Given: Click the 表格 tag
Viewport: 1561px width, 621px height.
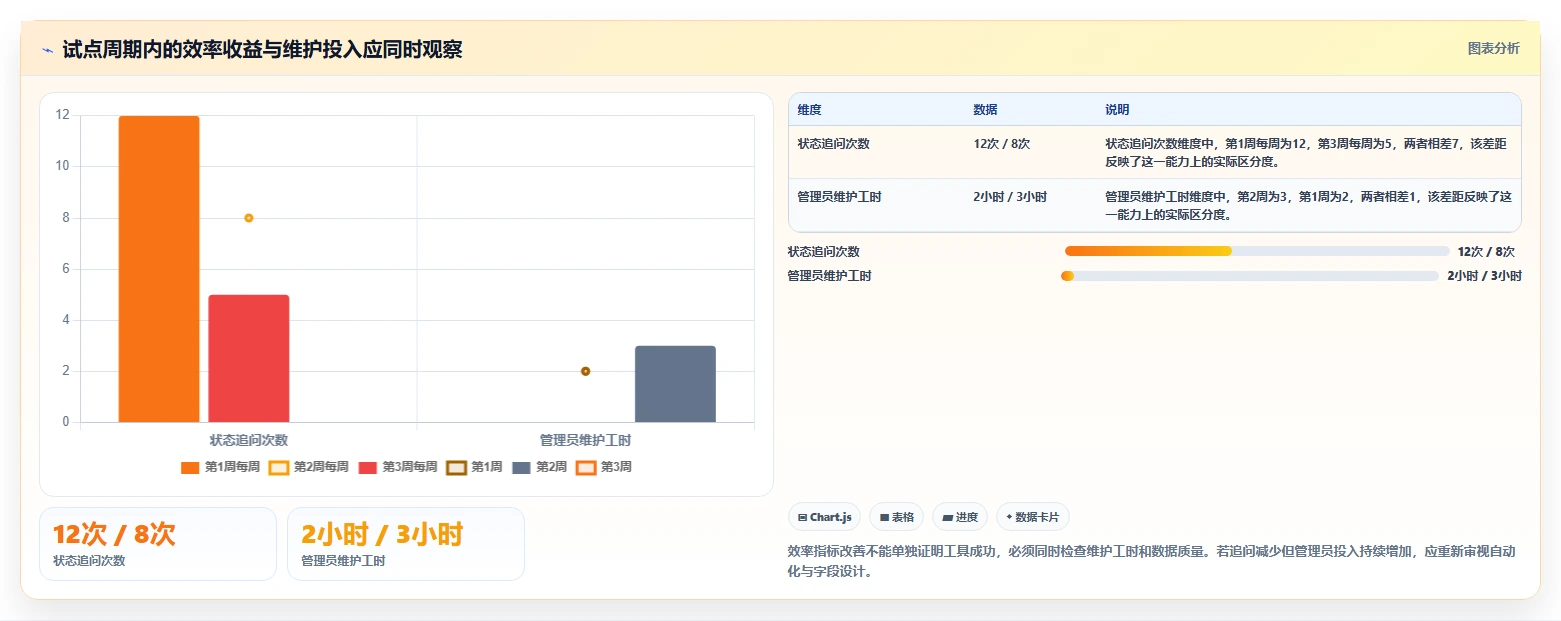Looking at the screenshot, I should click(x=896, y=517).
